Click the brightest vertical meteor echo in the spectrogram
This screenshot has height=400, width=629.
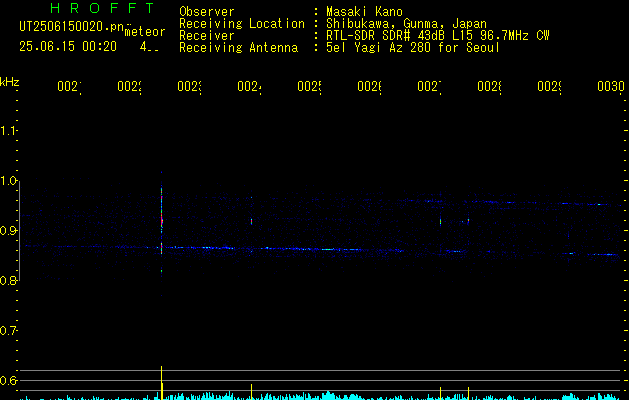[162, 221]
